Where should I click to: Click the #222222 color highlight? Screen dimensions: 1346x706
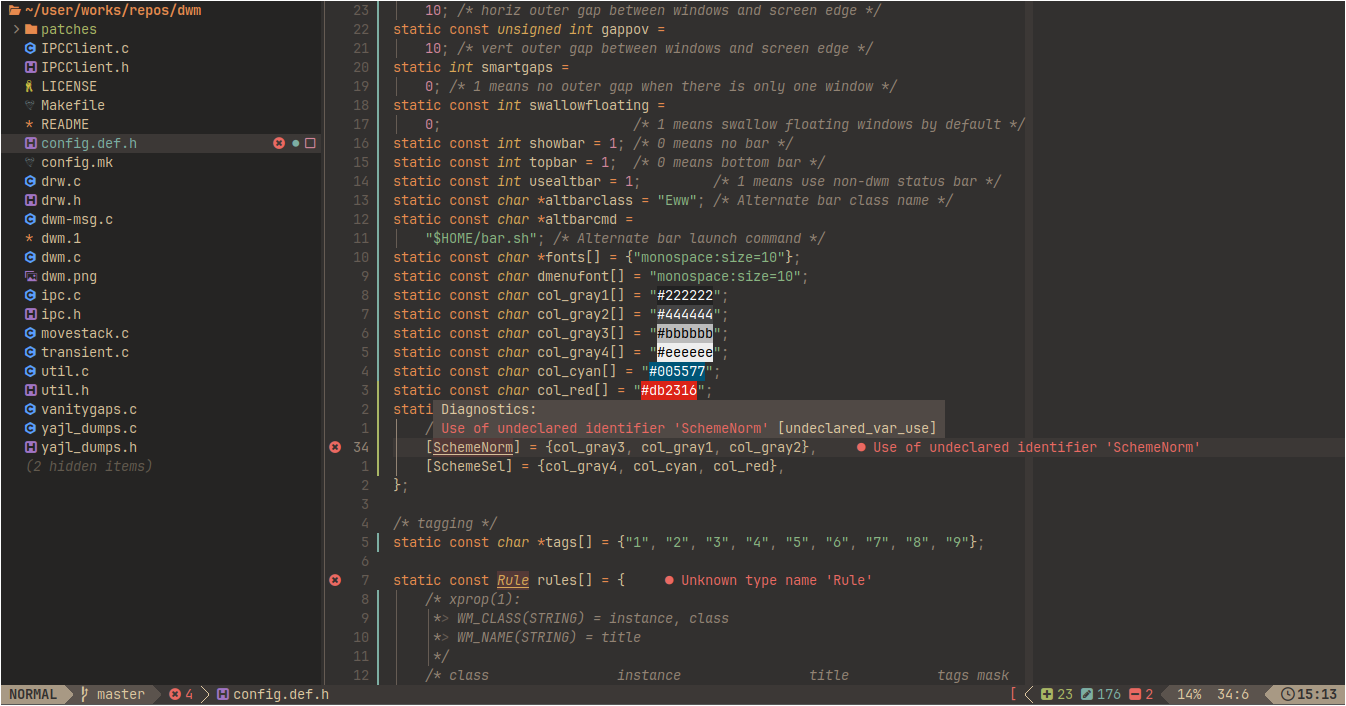coord(685,295)
